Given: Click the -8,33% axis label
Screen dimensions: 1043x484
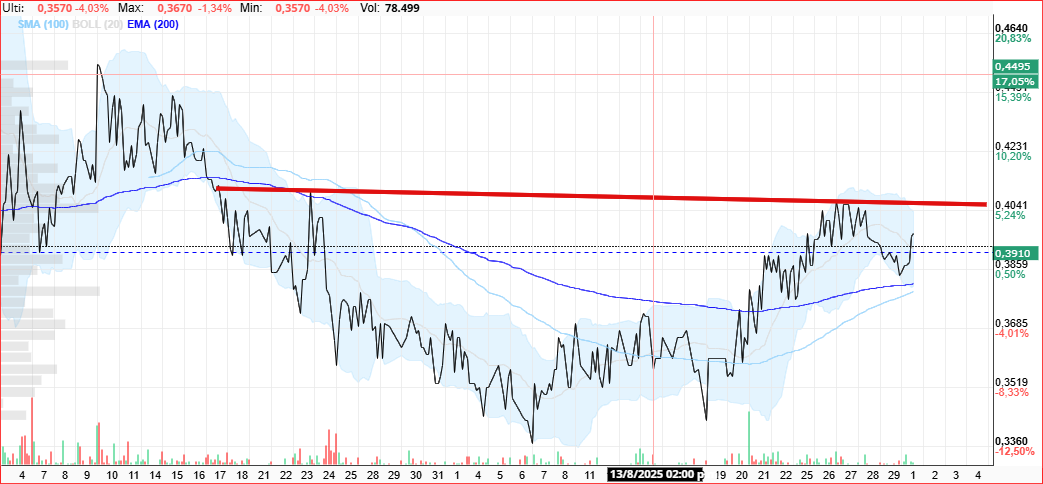Looking at the screenshot, I should tap(1012, 392).
